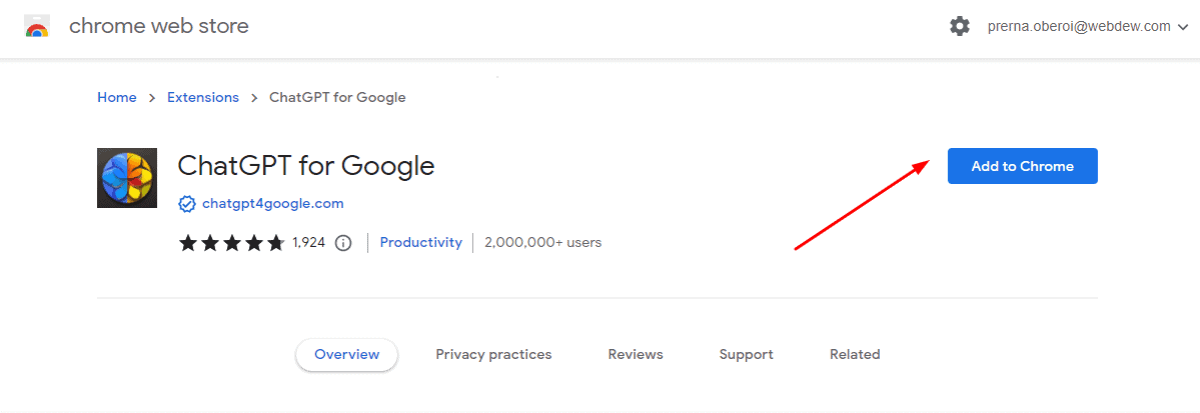This screenshot has height=413, width=1200.
Task: Go to Home breadcrumb link
Action: [116, 98]
